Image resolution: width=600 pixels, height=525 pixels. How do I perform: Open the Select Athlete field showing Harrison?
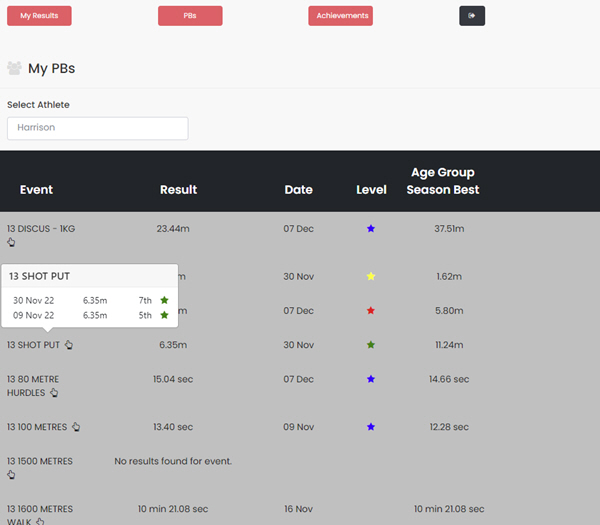[x=97, y=128]
